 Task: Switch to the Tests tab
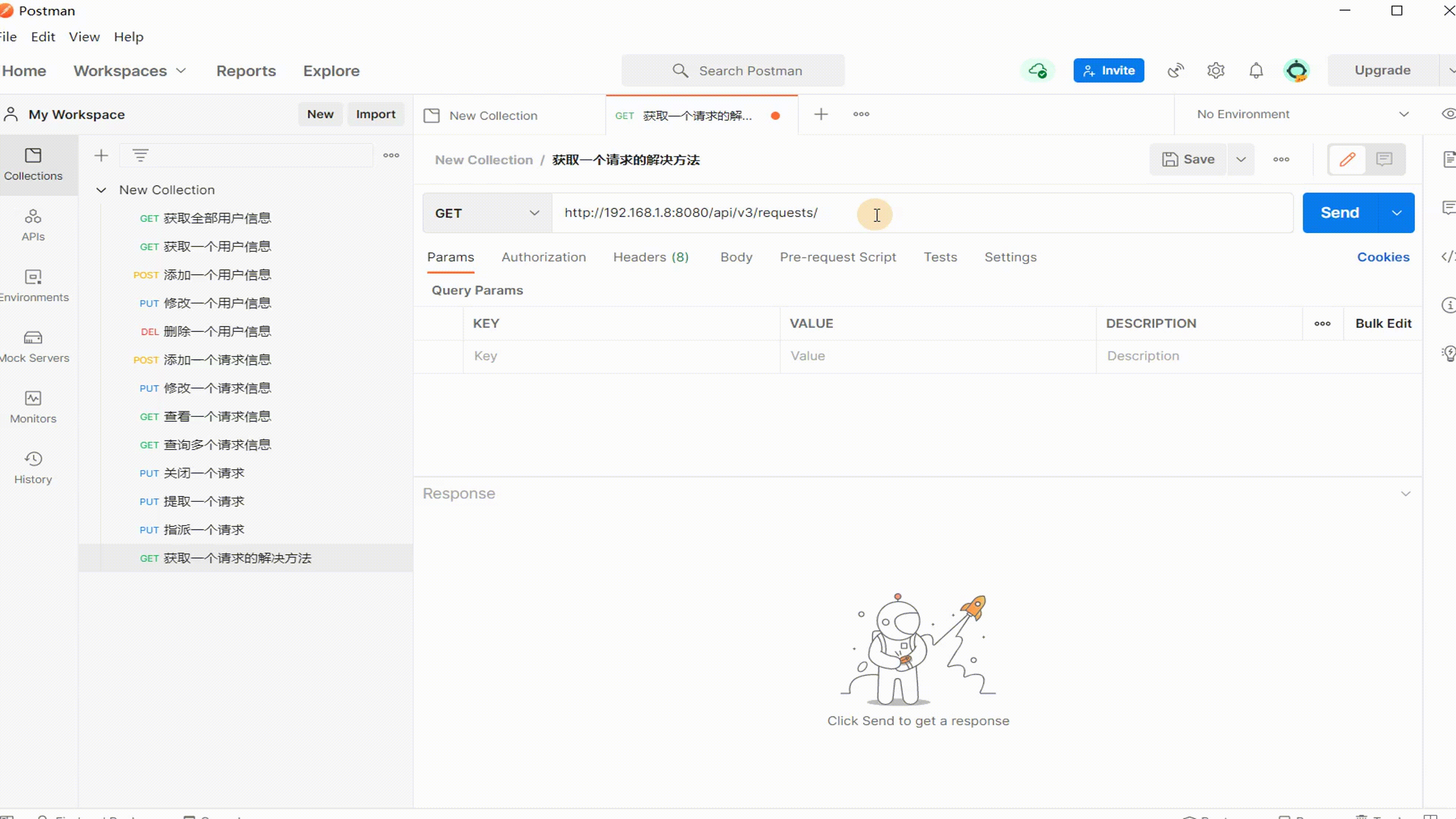940,257
